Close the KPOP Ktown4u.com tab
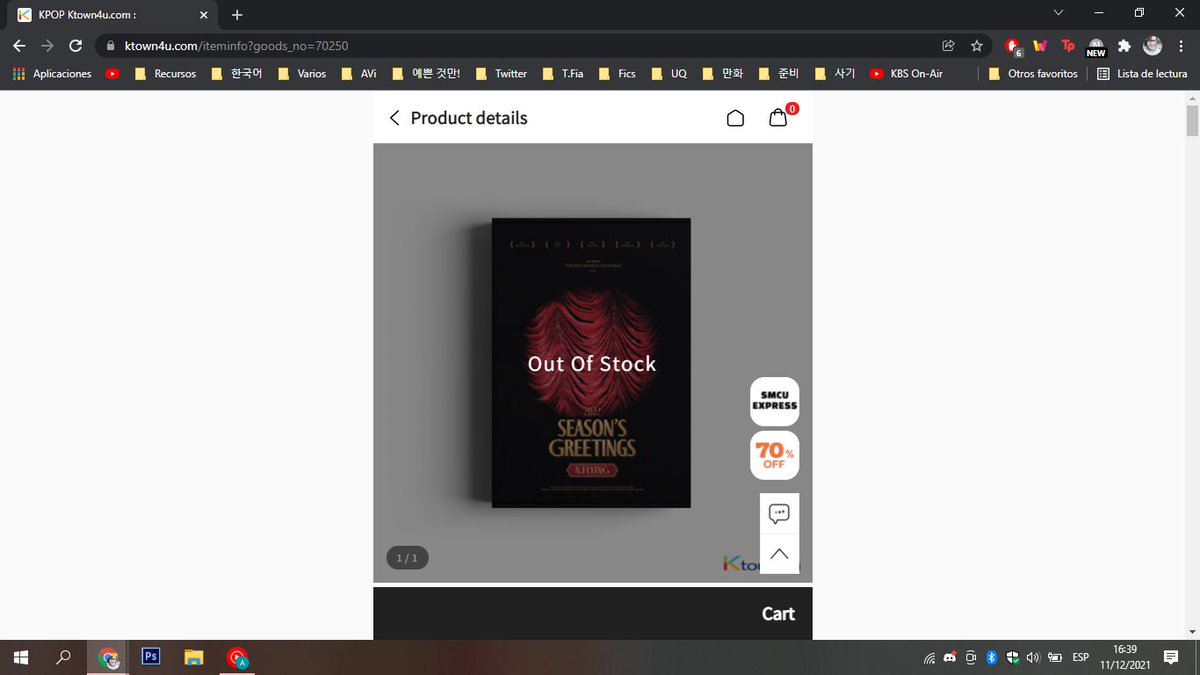Viewport: 1200px width, 675px height. coord(204,15)
